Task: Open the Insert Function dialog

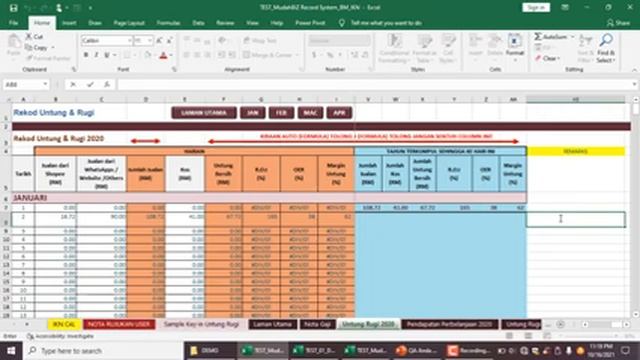Action: tap(107, 84)
